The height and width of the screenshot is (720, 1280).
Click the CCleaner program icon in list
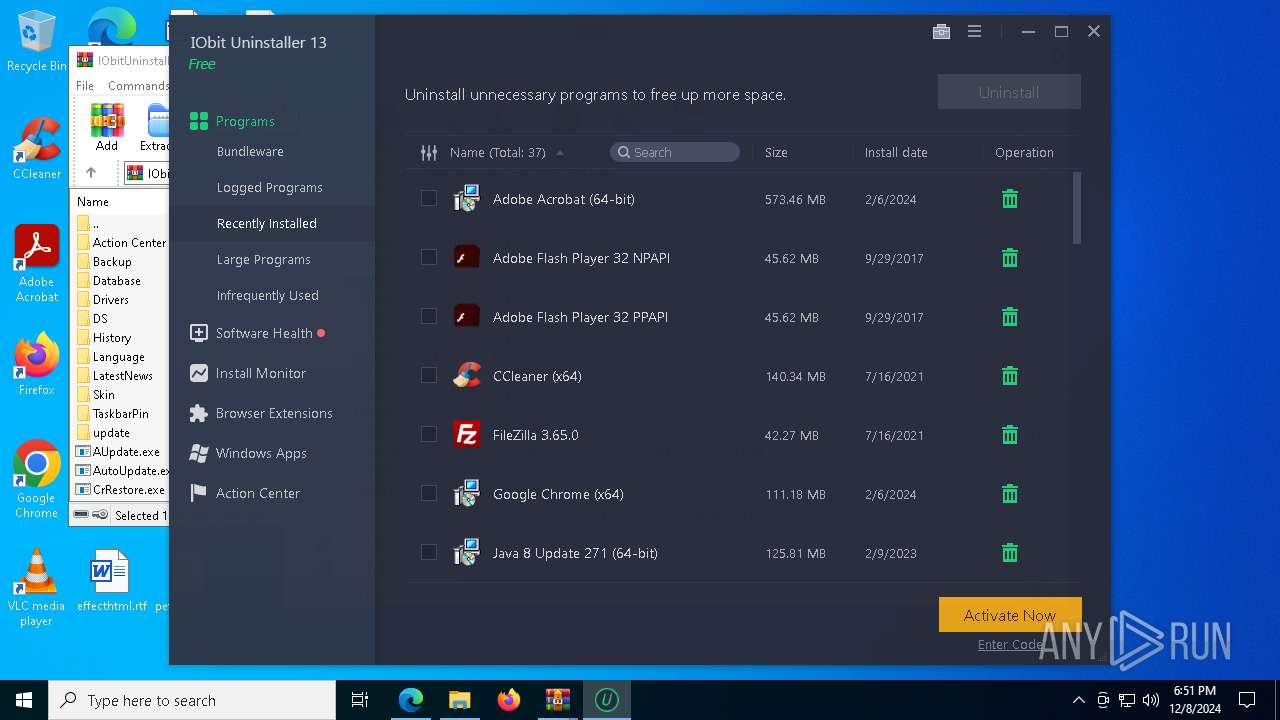pos(466,376)
